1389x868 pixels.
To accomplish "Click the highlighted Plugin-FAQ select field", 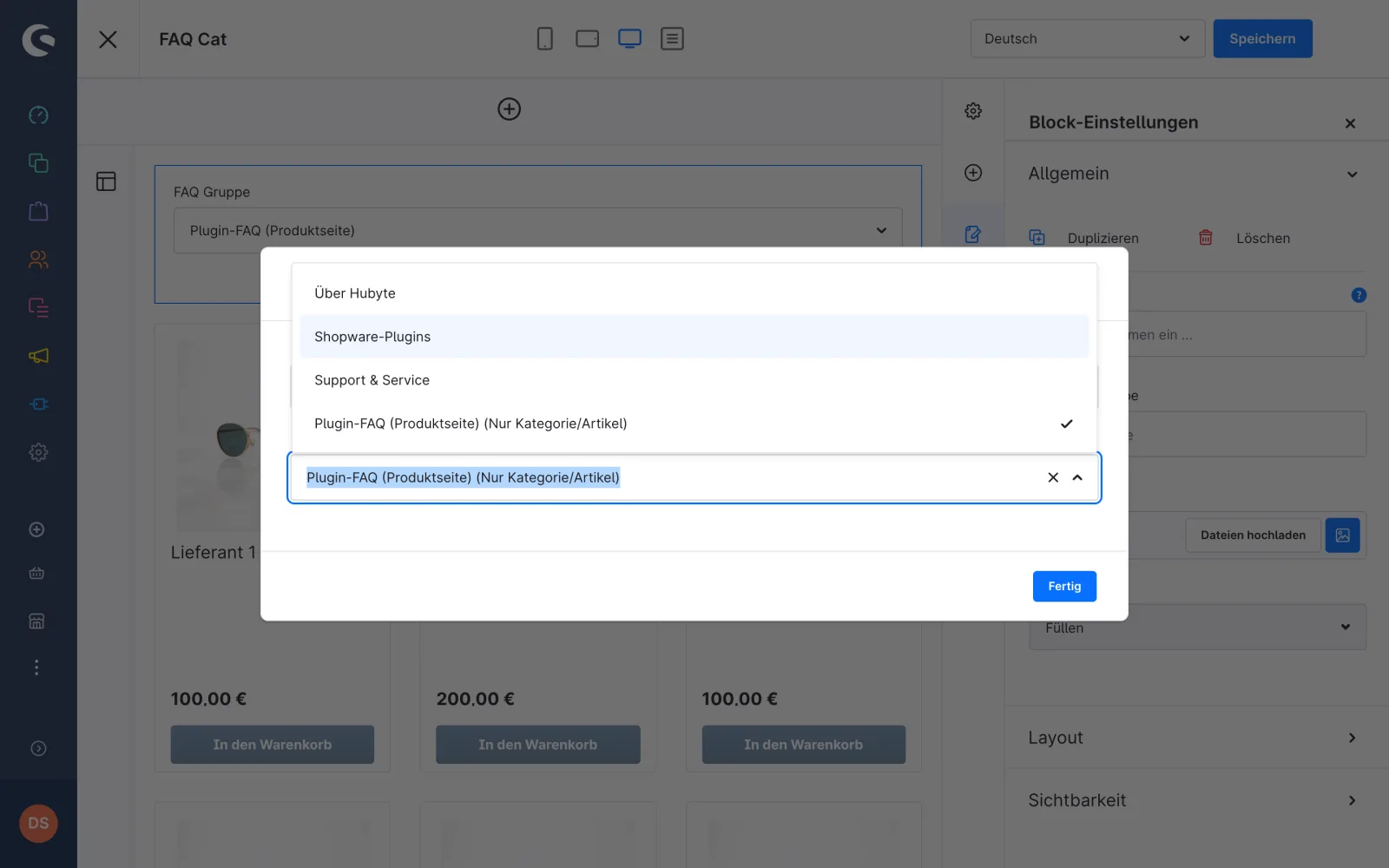I will [x=694, y=477].
